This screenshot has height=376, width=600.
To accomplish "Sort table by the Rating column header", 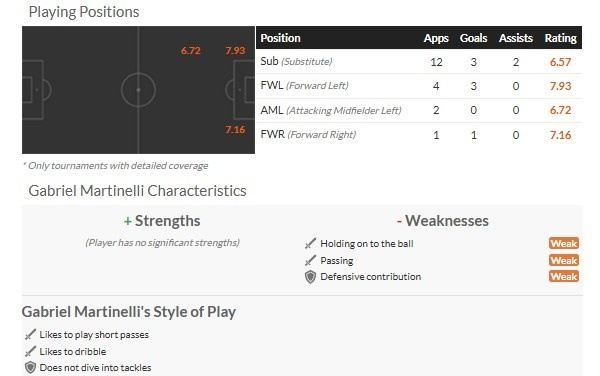I will pos(561,38).
